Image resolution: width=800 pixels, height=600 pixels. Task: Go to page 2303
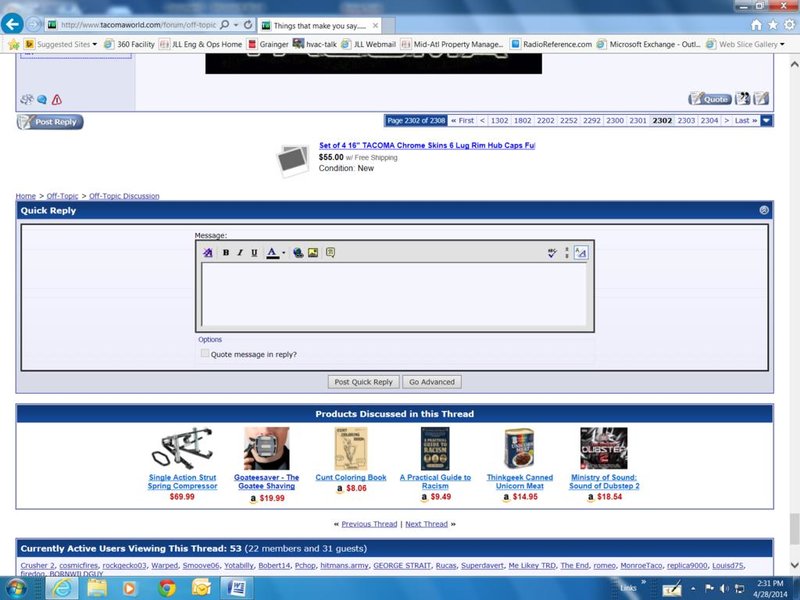pyautogui.click(x=686, y=121)
